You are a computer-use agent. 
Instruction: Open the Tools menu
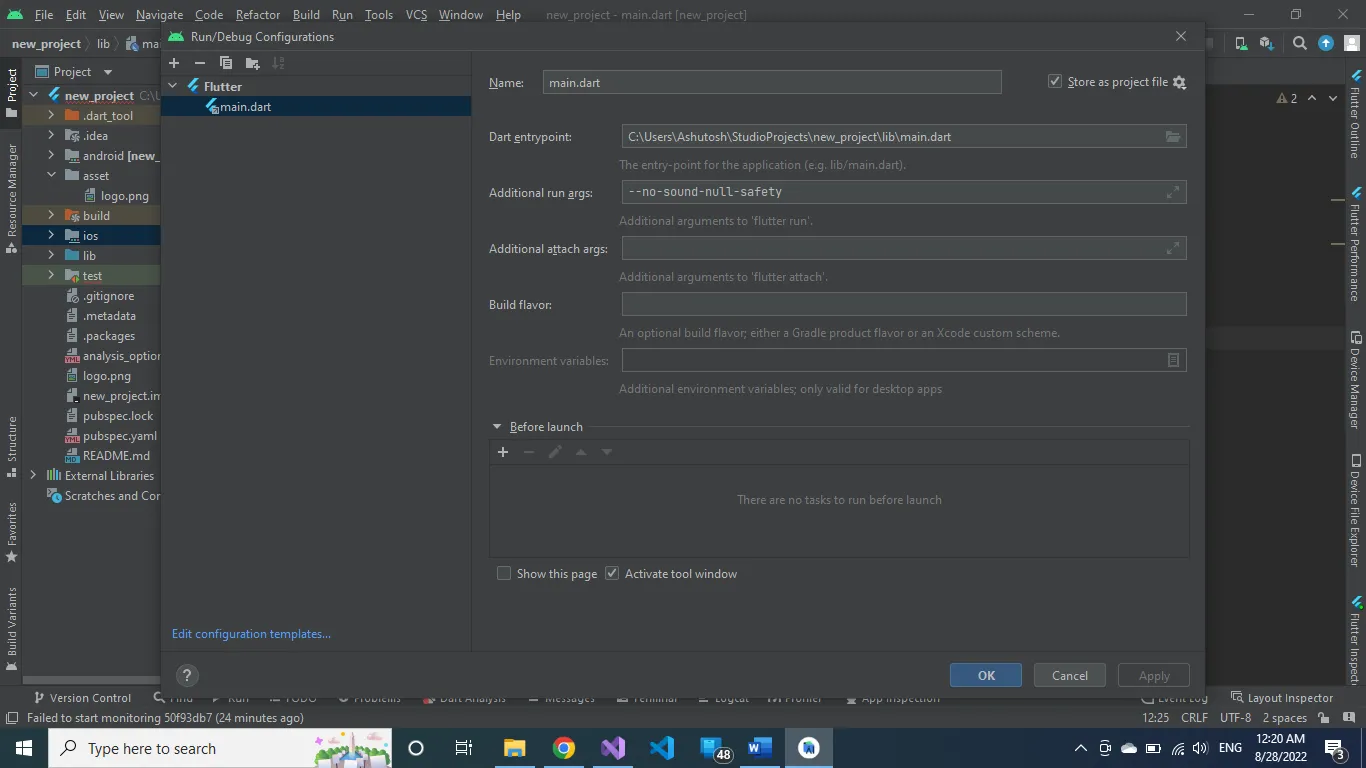(379, 15)
